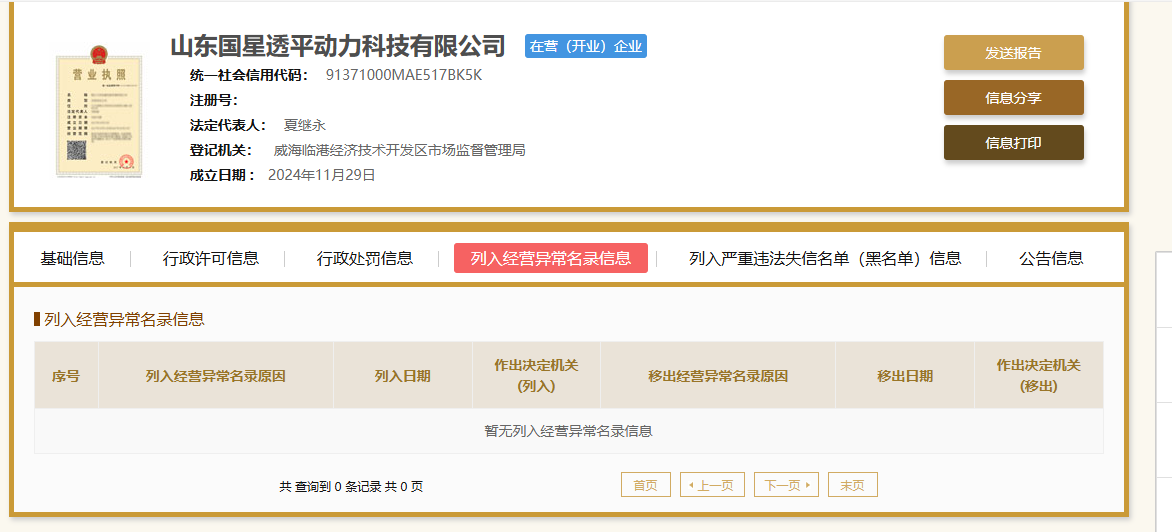Viewport: 1172px width, 532px height.
Task: Click the 下一页 next page button
Action: (x=786, y=485)
